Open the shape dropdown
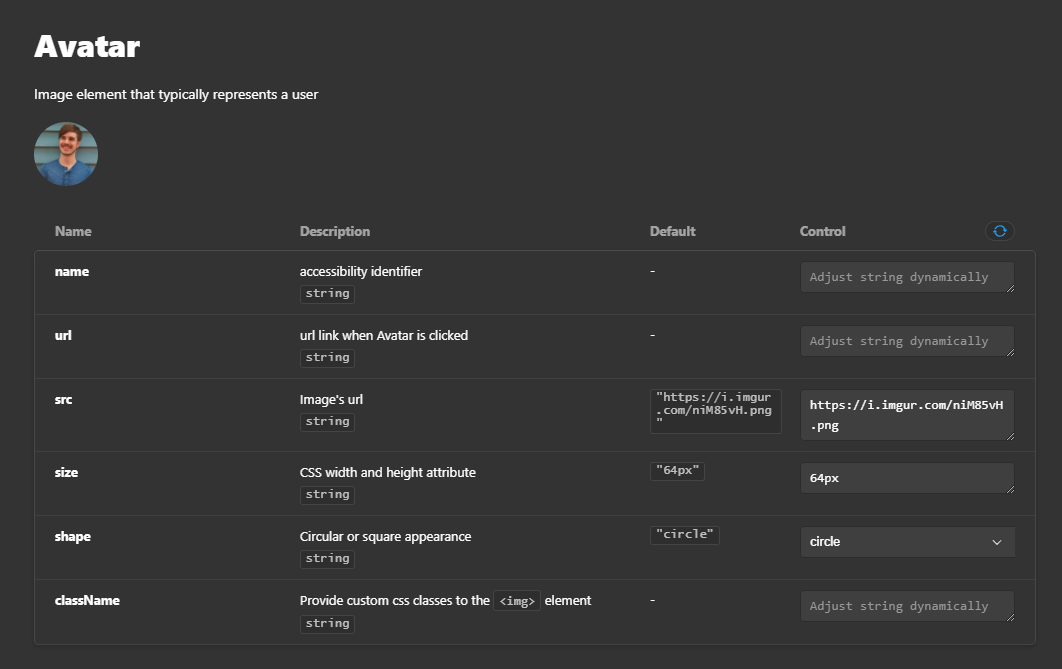Screen dimensions: 1062x669 pyautogui.click(x=907, y=541)
